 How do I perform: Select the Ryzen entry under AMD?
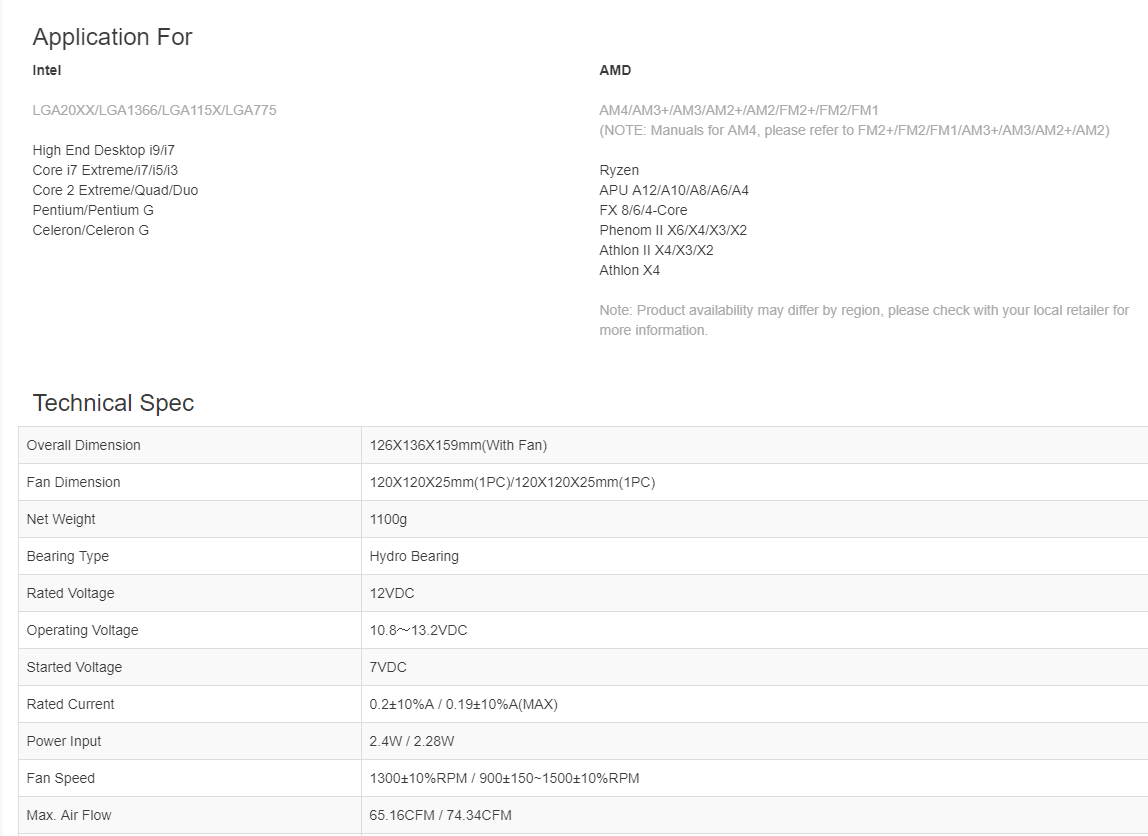coord(619,170)
